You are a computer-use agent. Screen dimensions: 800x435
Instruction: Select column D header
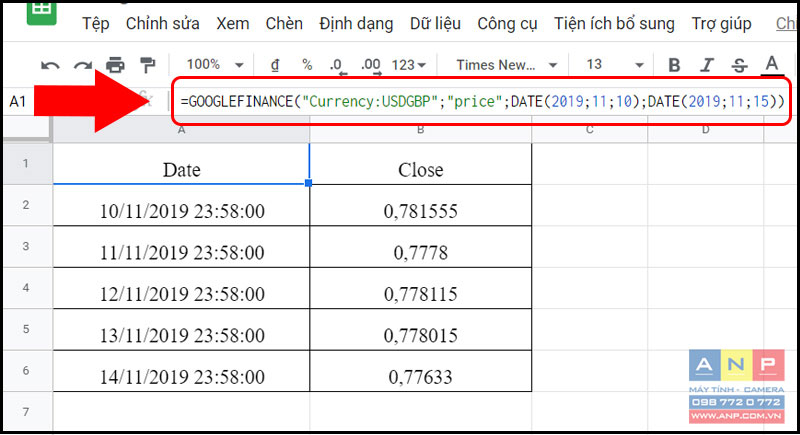pos(706,131)
